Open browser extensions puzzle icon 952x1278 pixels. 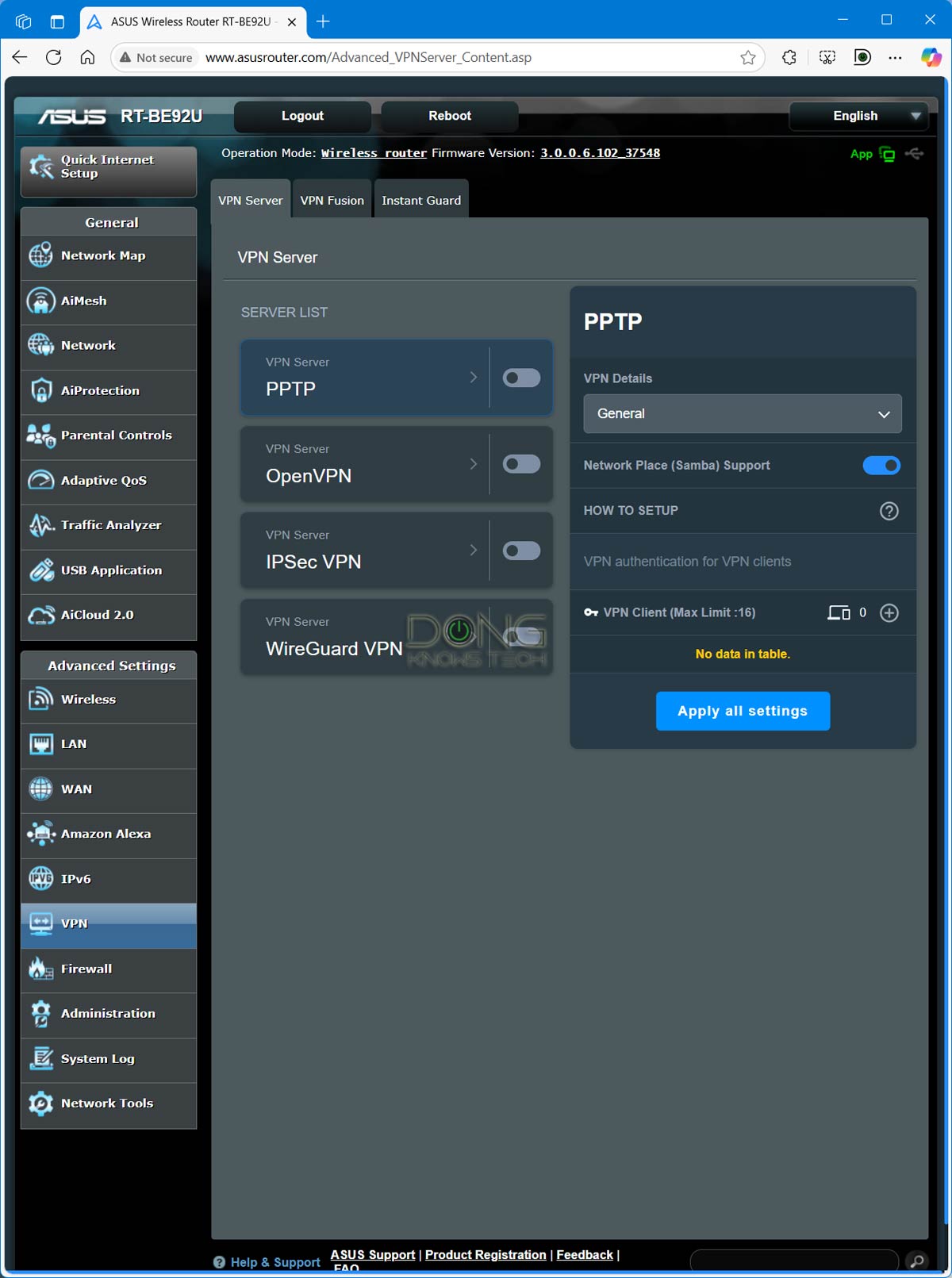(789, 57)
